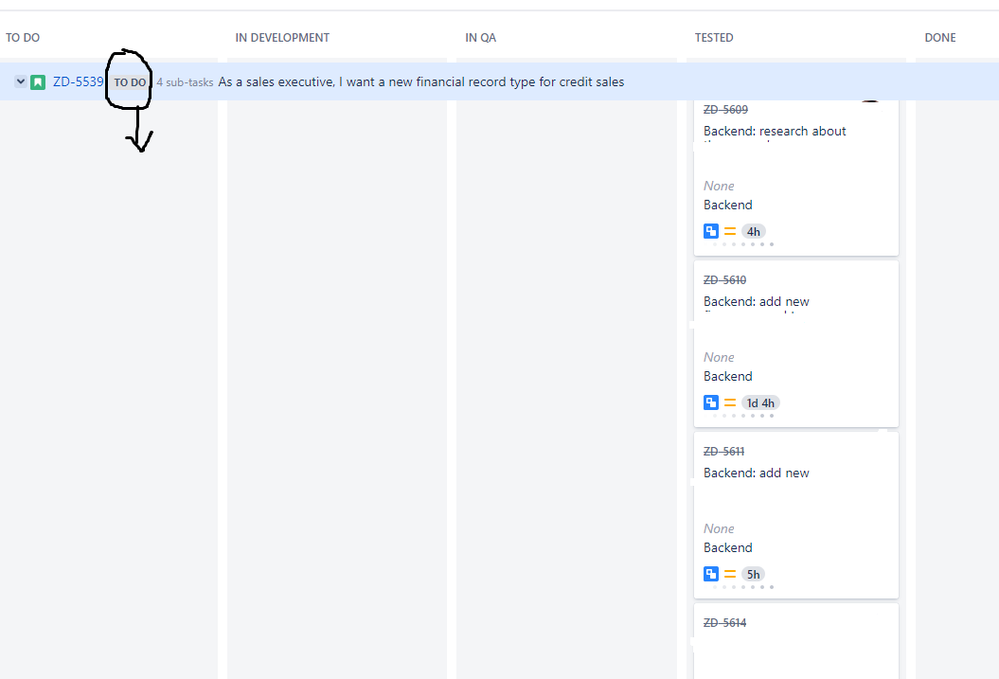Viewport: 999px width, 679px height.
Task: Click the 5h estimate badge
Action: 753,574
